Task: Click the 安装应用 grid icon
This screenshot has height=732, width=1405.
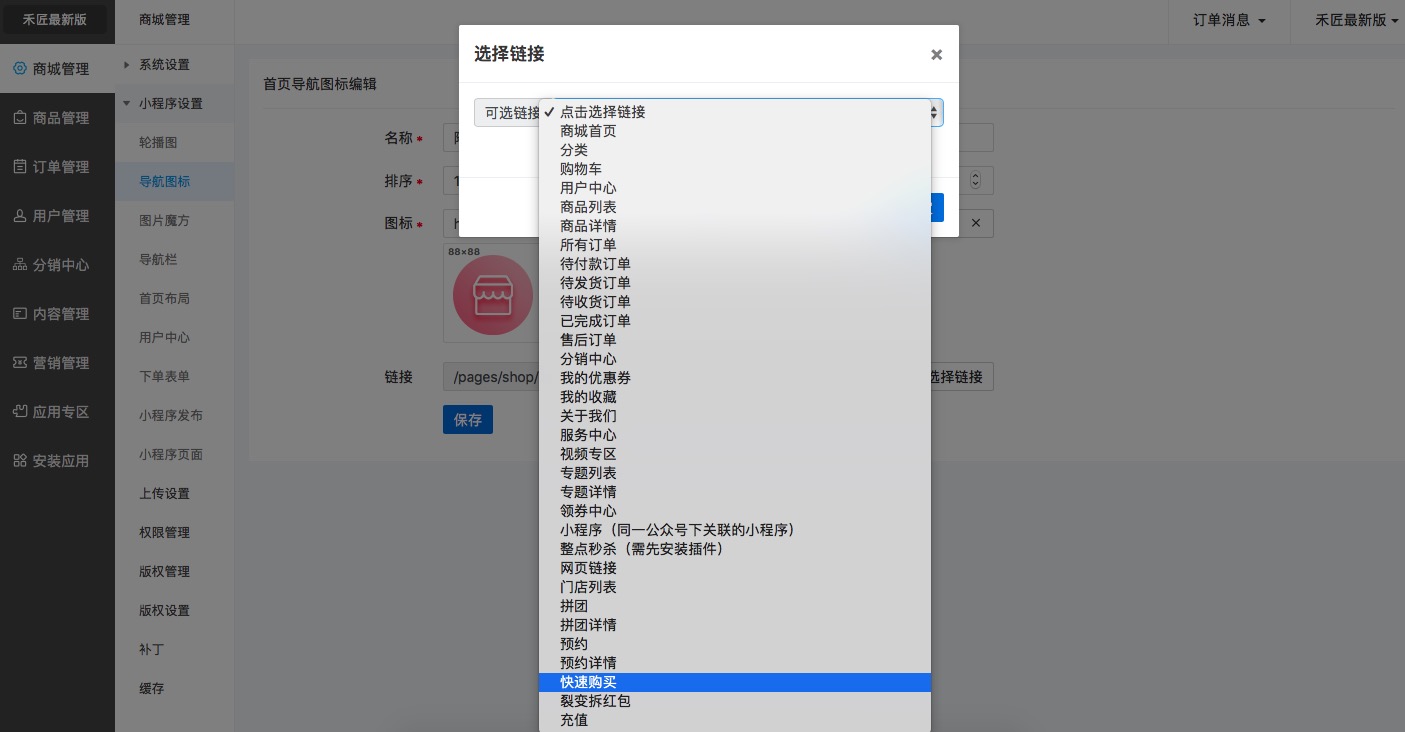Action: coord(19,461)
